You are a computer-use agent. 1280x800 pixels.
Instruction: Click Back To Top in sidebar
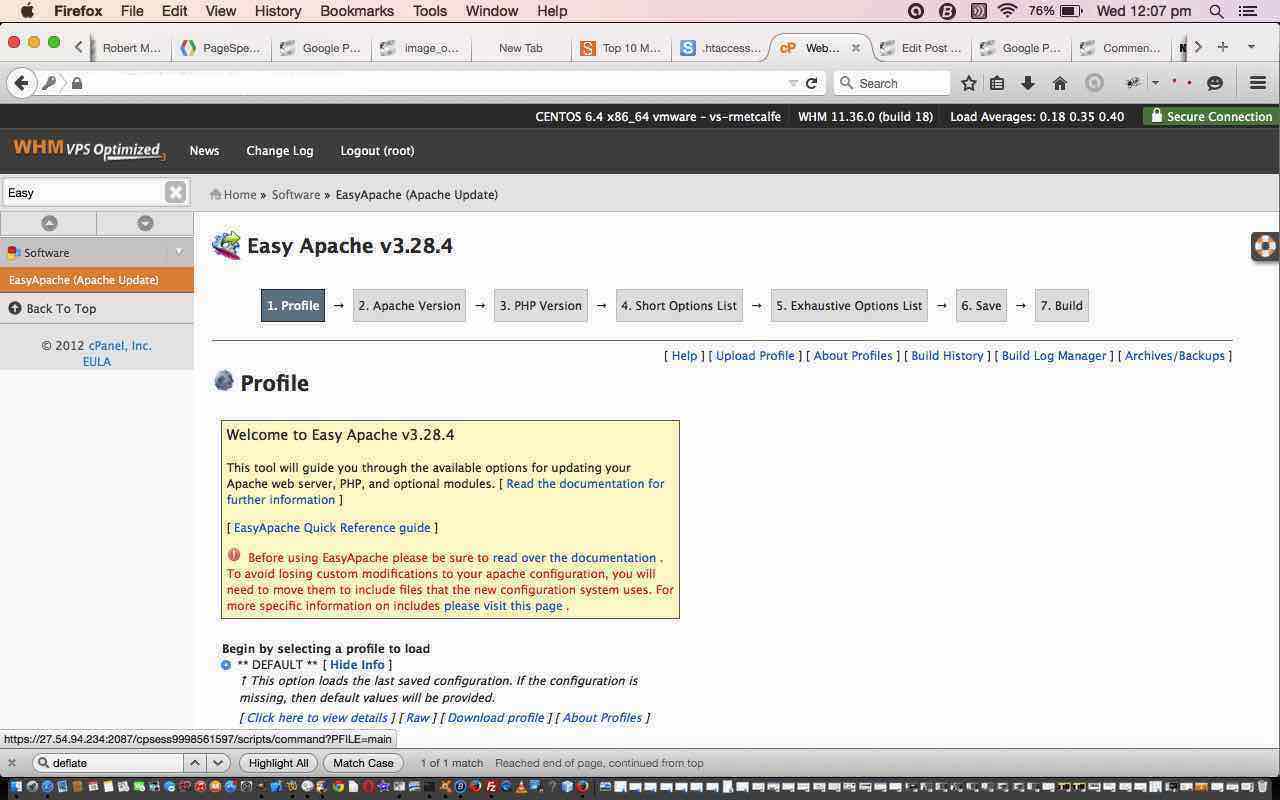click(x=61, y=309)
